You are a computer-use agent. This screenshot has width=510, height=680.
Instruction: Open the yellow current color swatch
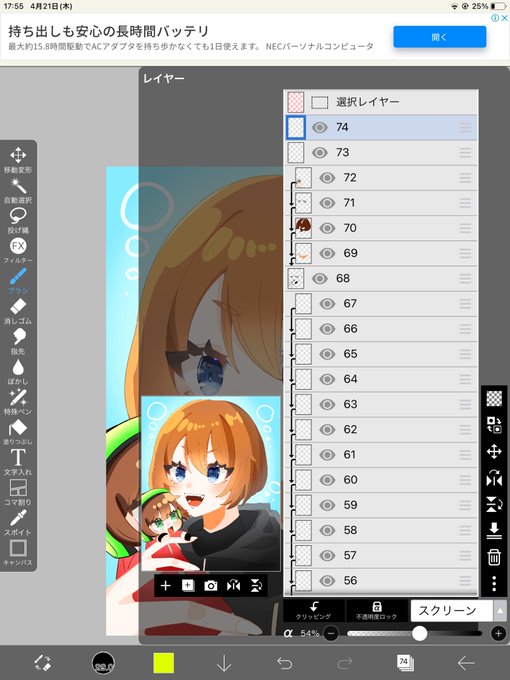[x=163, y=663]
